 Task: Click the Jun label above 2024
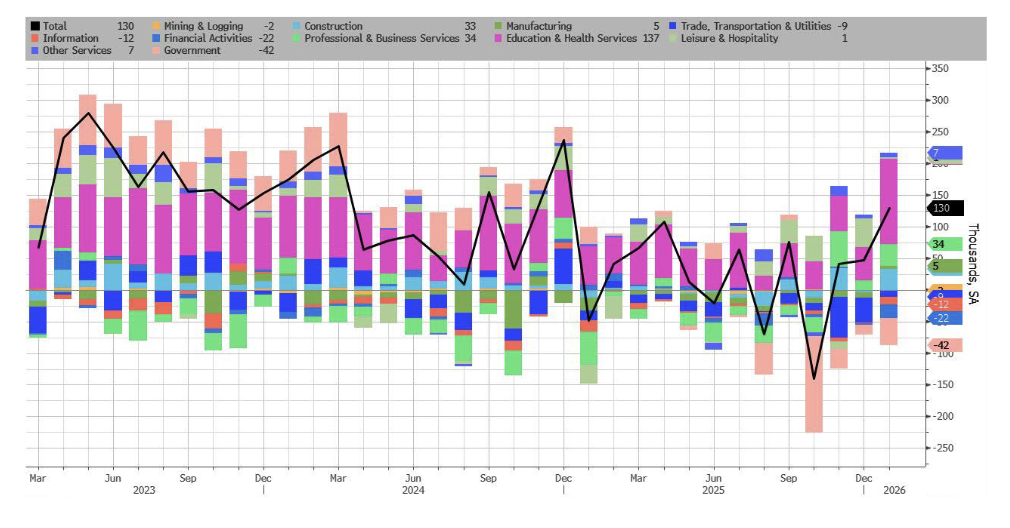pos(413,478)
